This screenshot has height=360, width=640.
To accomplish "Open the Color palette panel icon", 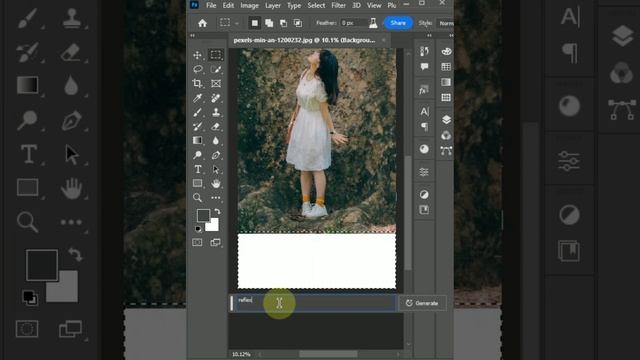I will [446, 51].
